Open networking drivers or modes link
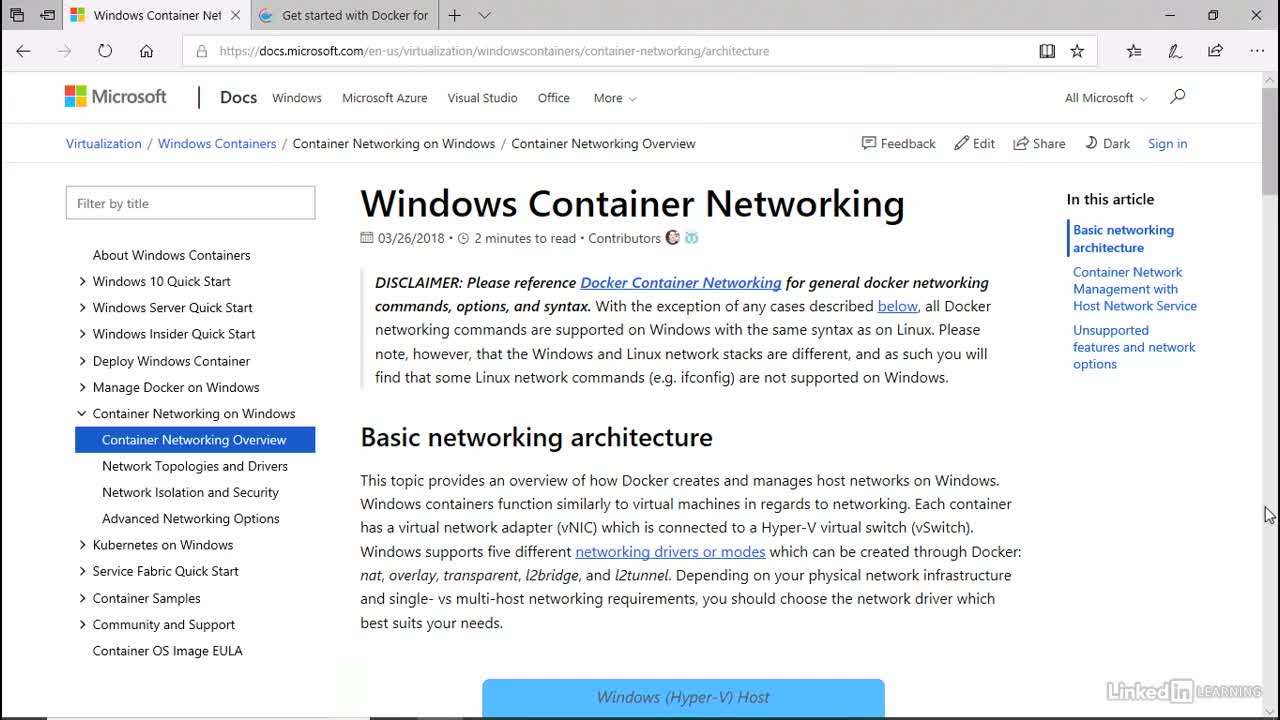1280x720 pixels. coord(670,552)
